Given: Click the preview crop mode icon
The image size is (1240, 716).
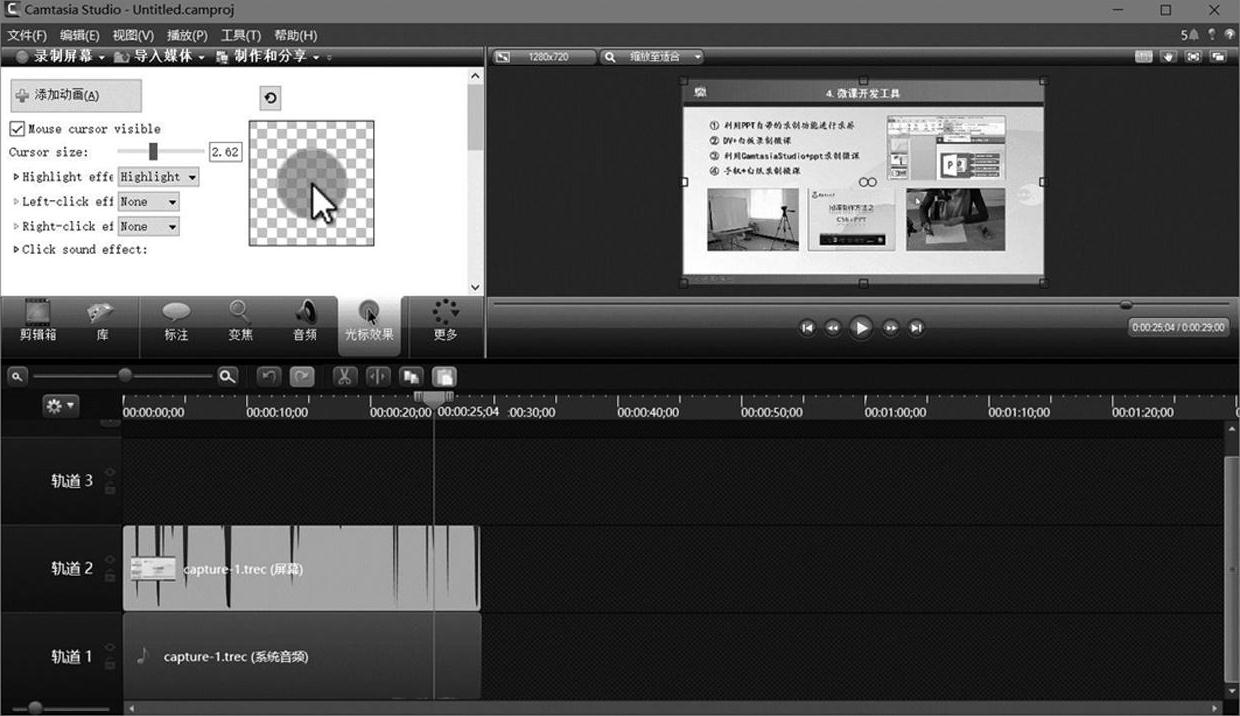Looking at the screenshot, I should tap(1144, 57).
